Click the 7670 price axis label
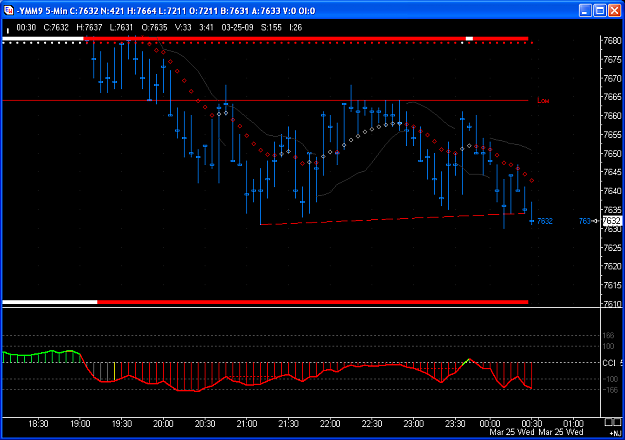 click(x=612, y=78)
